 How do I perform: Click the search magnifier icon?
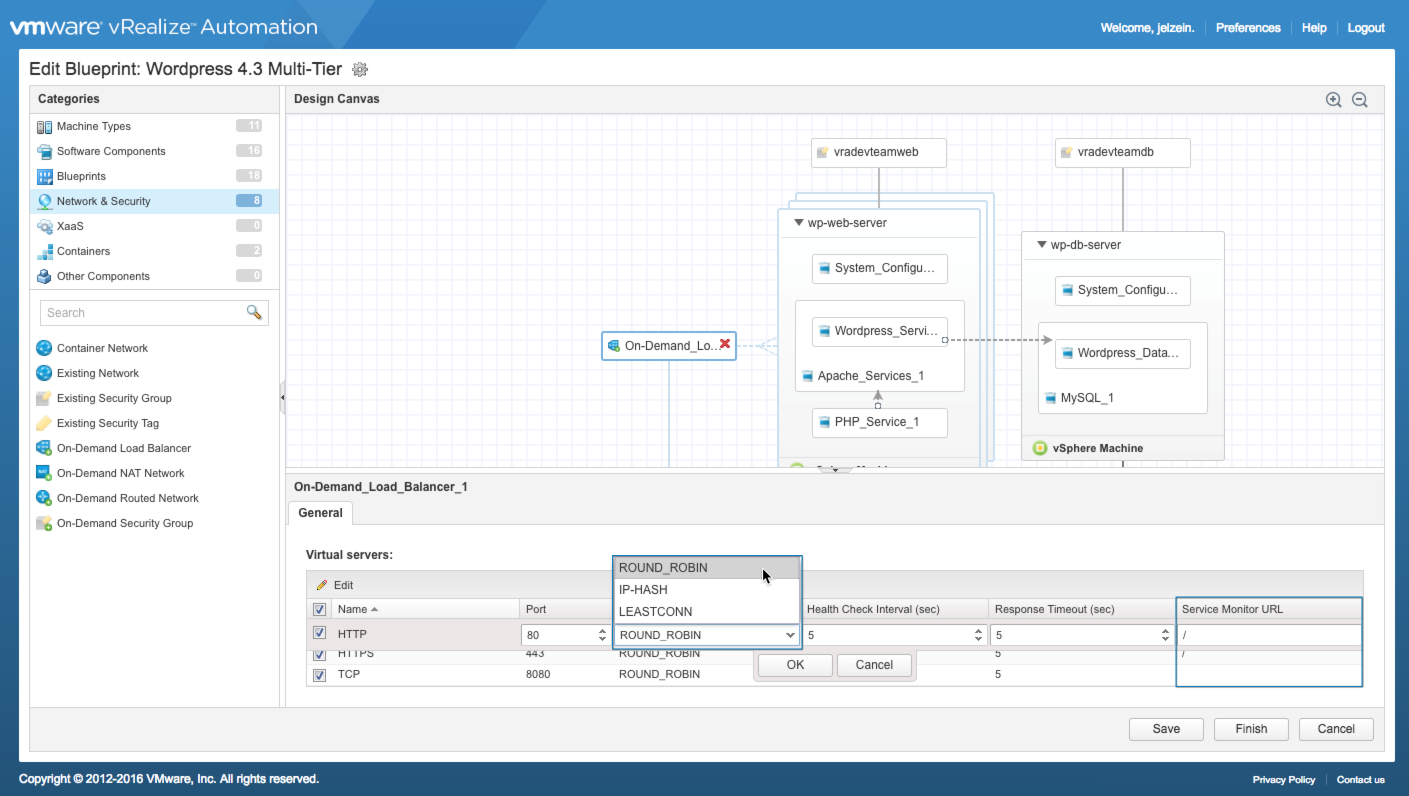[x=254, y=312]
